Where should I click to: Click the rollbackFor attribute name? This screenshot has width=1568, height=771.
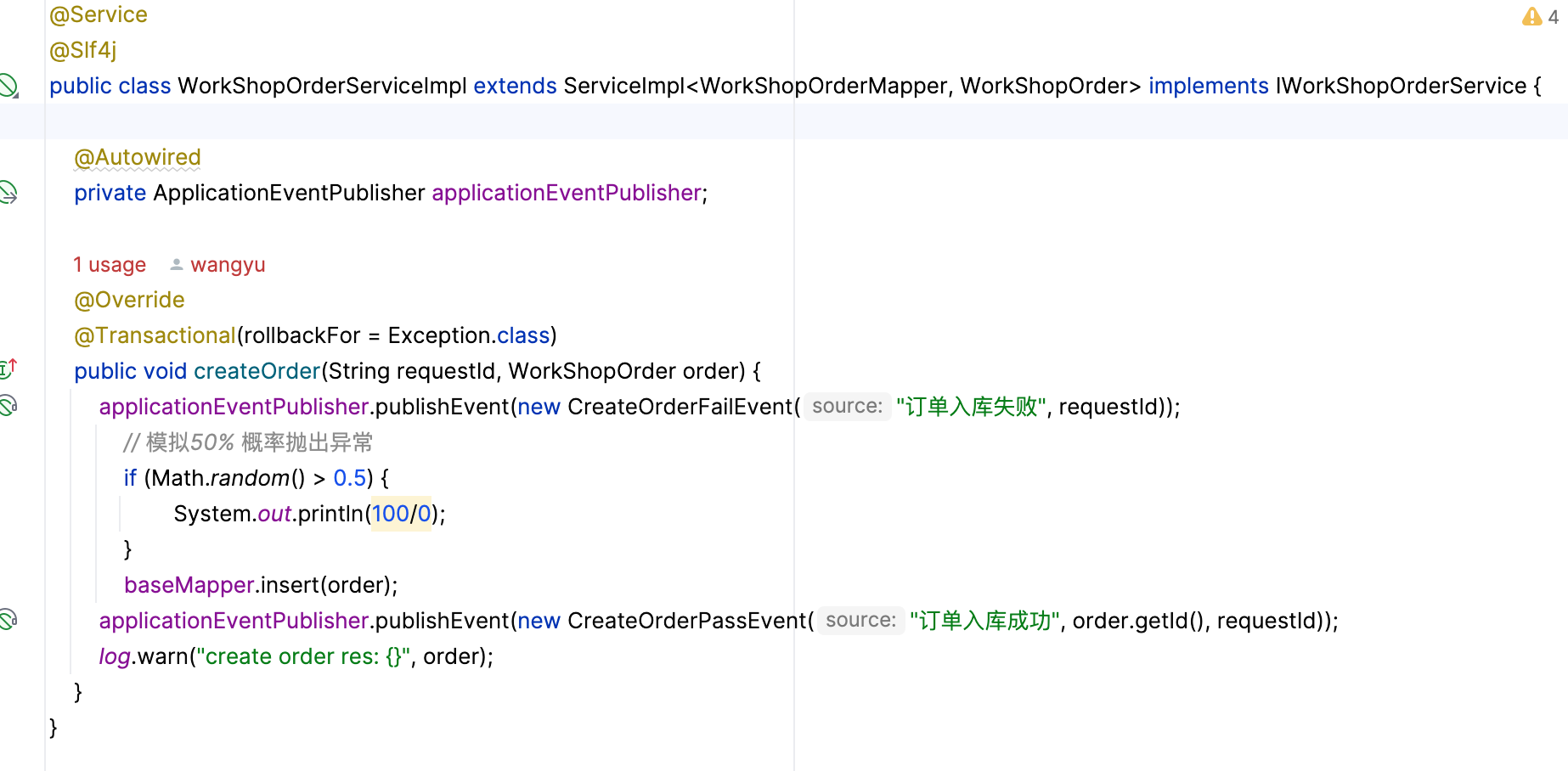click(302, 336)
